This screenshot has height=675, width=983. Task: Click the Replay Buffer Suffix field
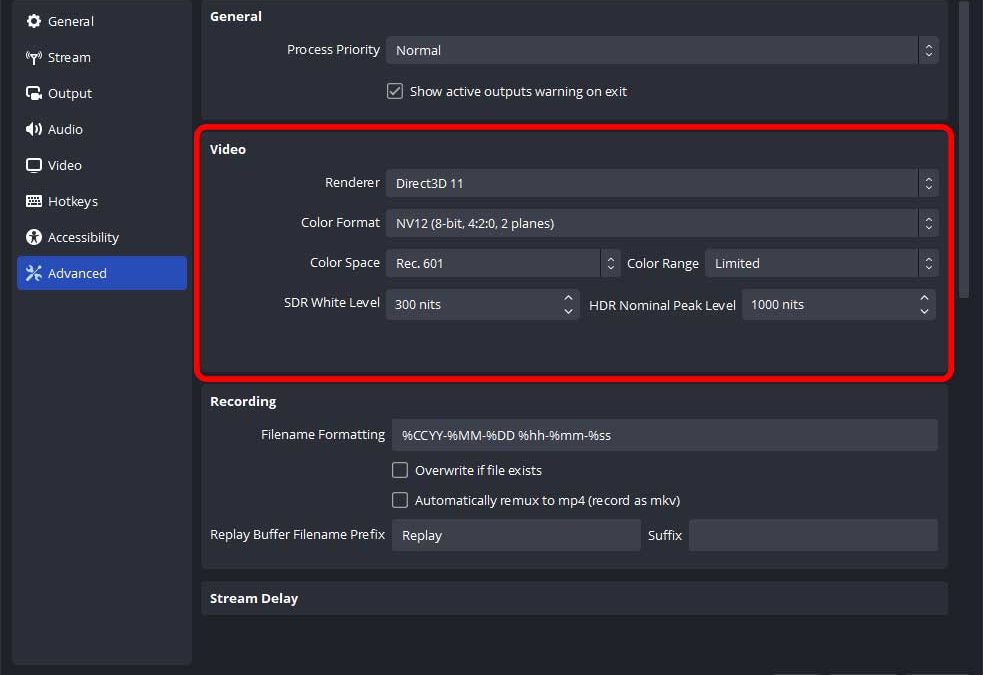point(812,535)
